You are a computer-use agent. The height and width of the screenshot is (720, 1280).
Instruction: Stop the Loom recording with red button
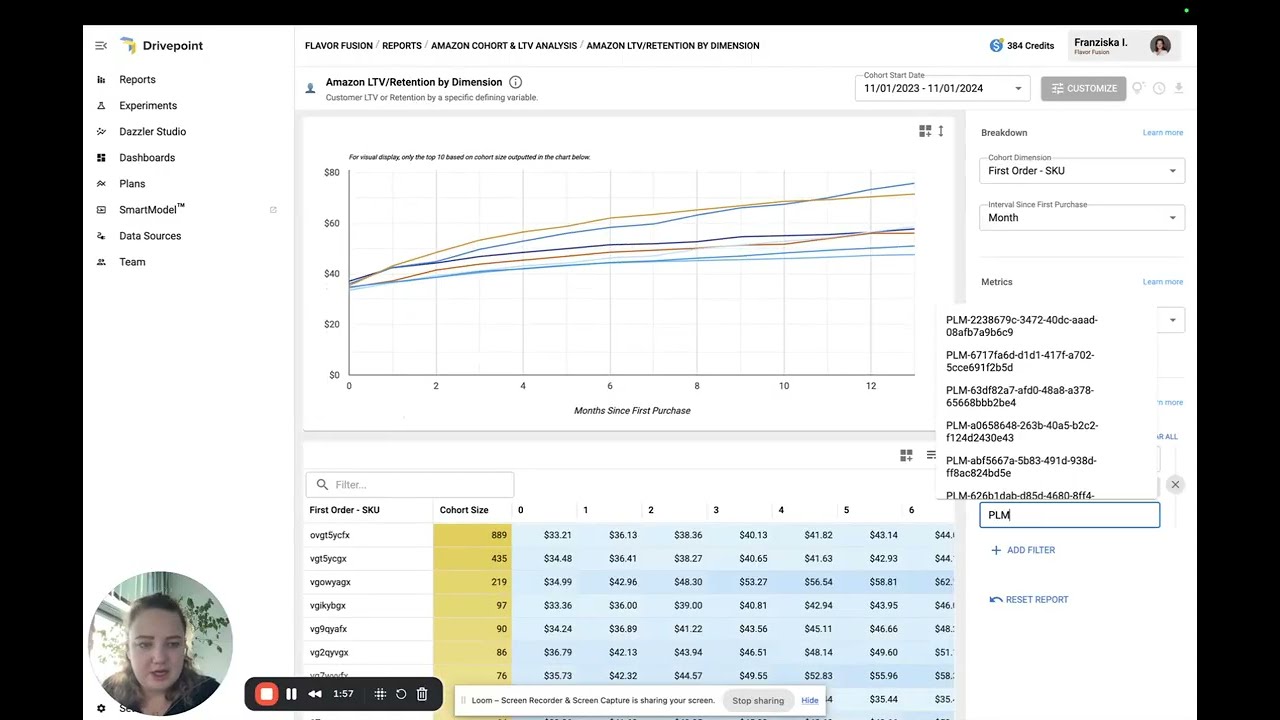[x=266, y=694]
